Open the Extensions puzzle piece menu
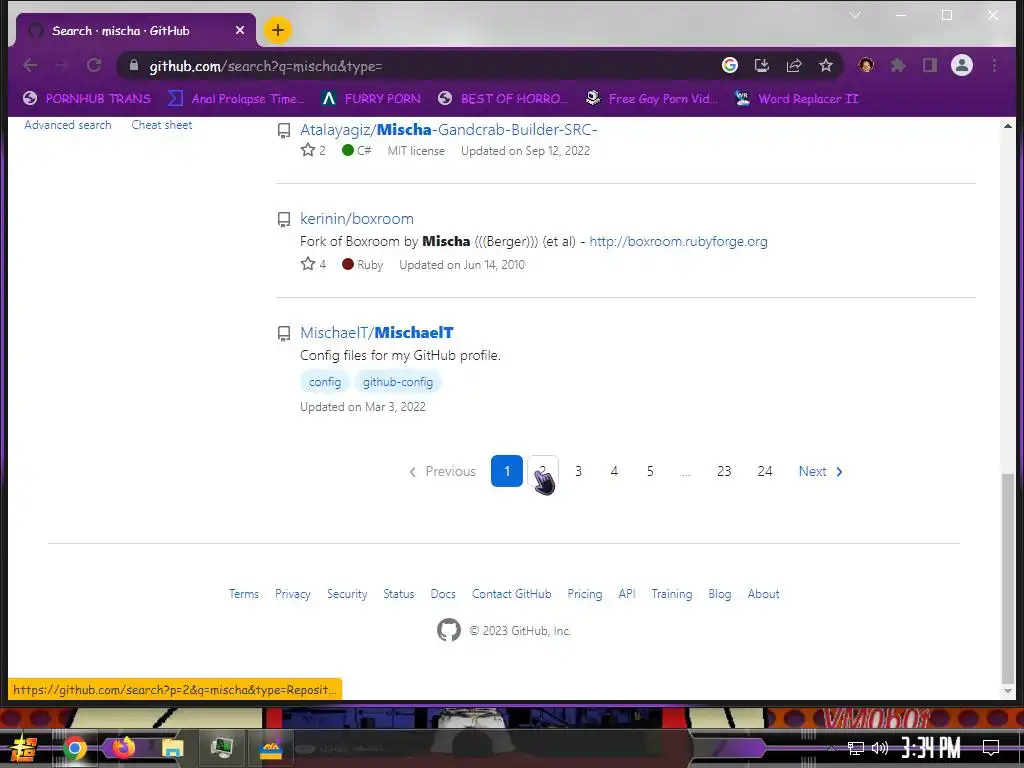Viewport: 1024px width, 768px height. 898,65
